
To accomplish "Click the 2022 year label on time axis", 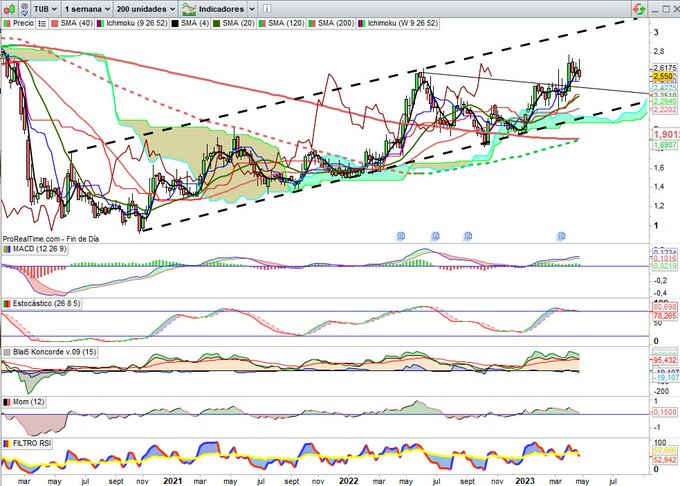I will coord(349,481).
